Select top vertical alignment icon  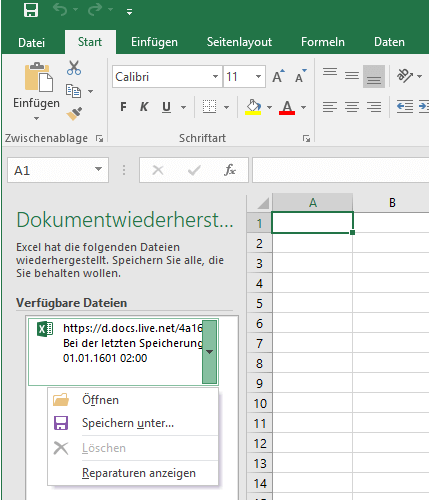click(330, 72)
